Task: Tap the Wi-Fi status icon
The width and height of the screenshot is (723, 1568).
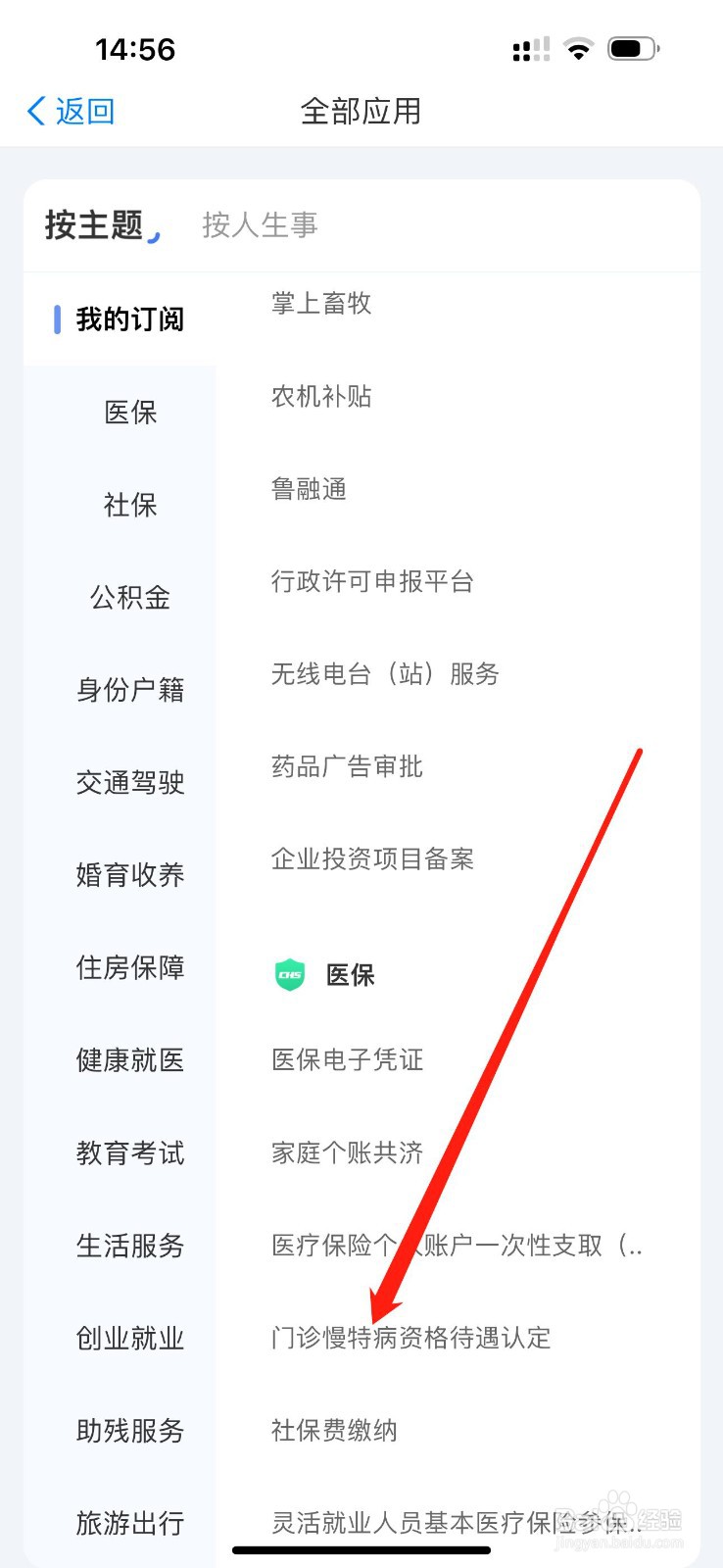Action: [x=579, y=49]
